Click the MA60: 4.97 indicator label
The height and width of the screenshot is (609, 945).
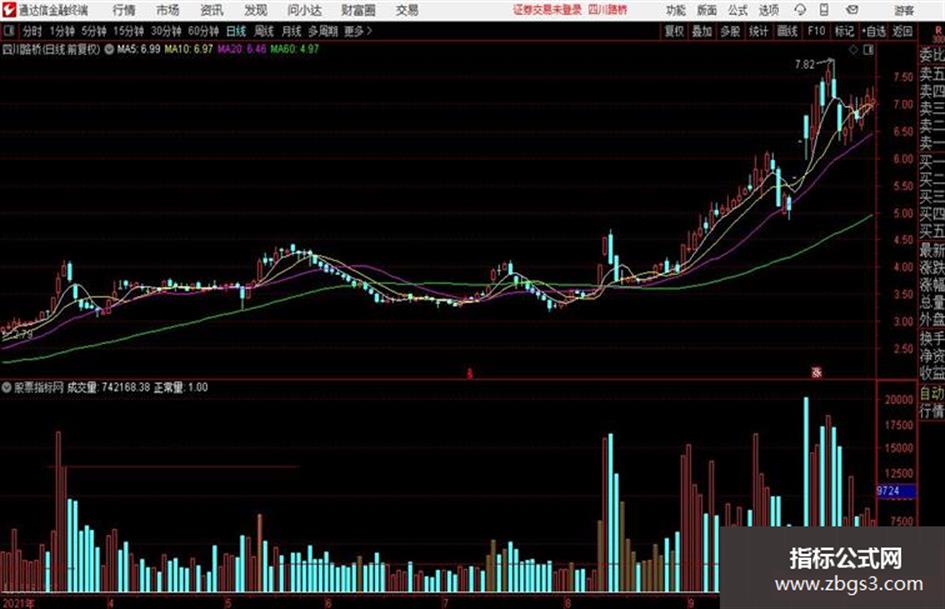click(295, 49)
